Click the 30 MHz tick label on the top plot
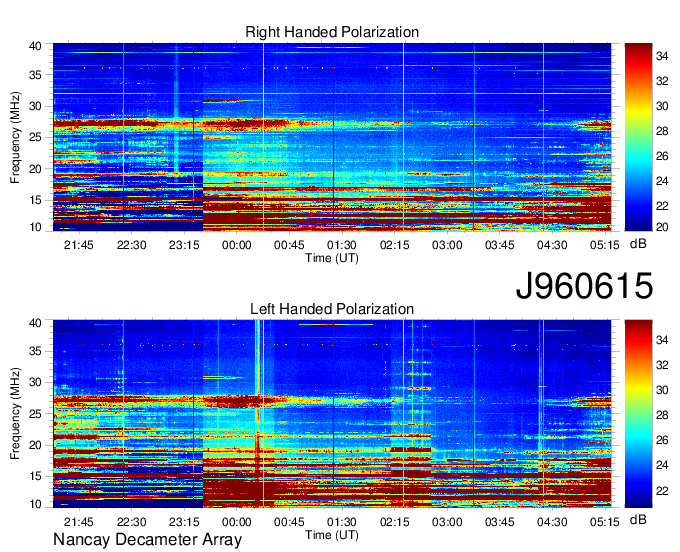 35,106
